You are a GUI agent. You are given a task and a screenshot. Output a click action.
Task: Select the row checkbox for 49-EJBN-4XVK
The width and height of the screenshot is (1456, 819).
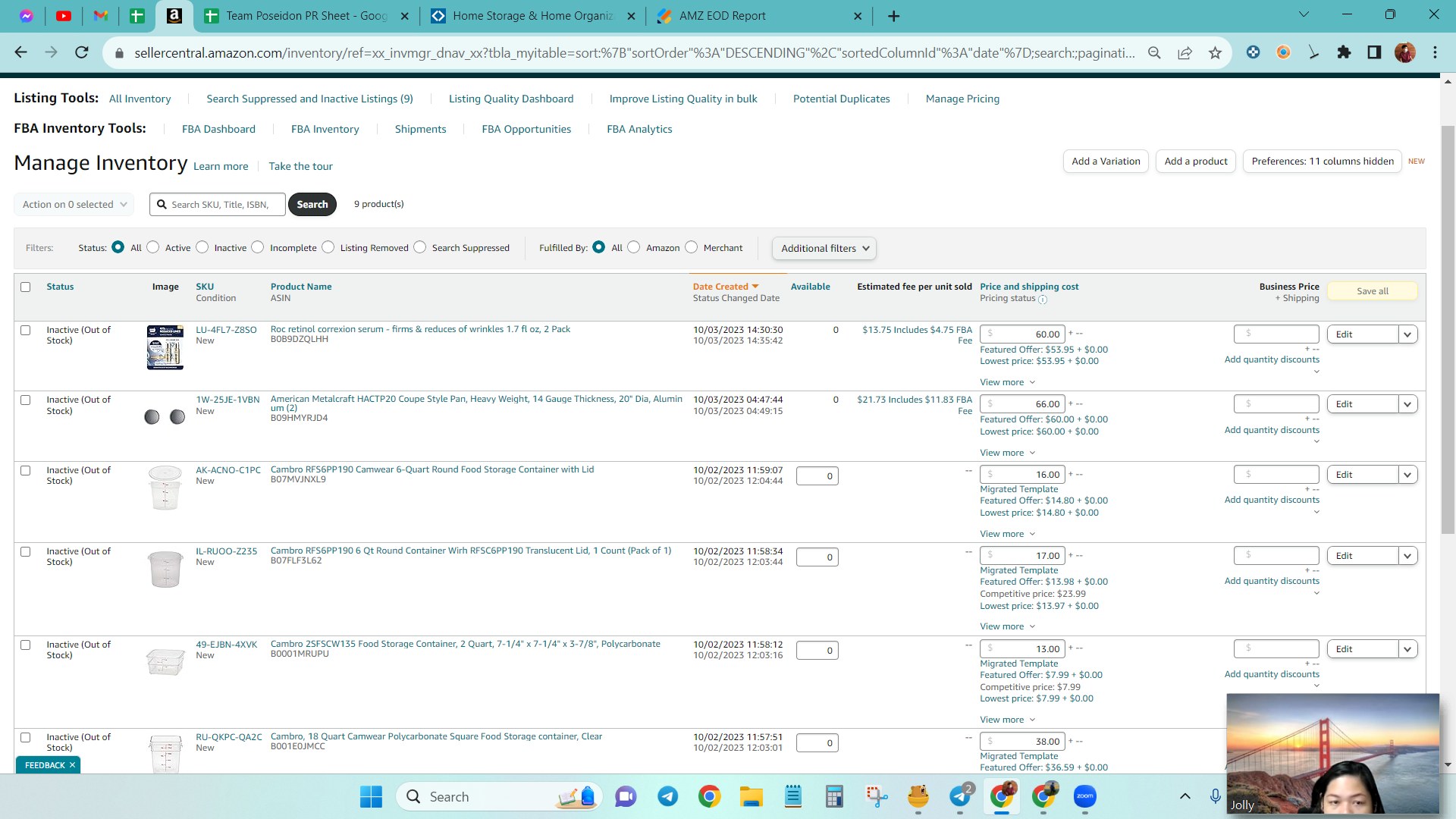point(26,645)
